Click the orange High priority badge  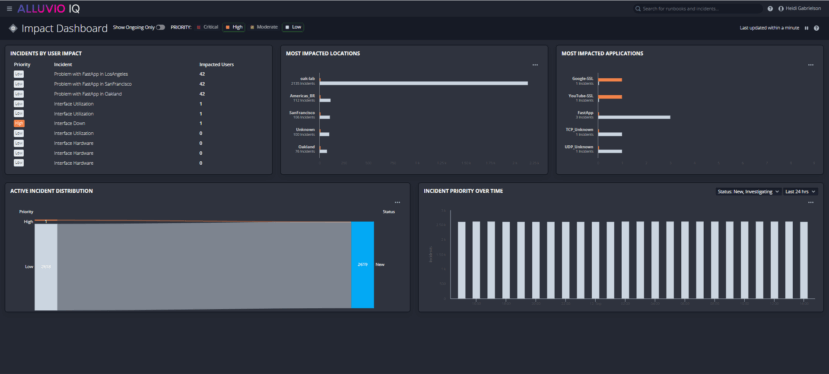click(19, 123)
